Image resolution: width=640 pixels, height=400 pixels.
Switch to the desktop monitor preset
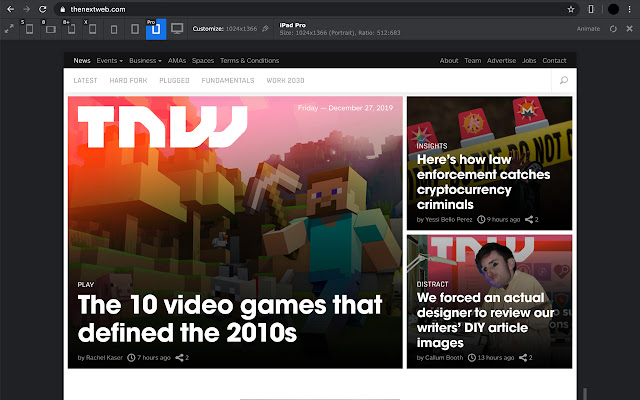tap(177, 29)
